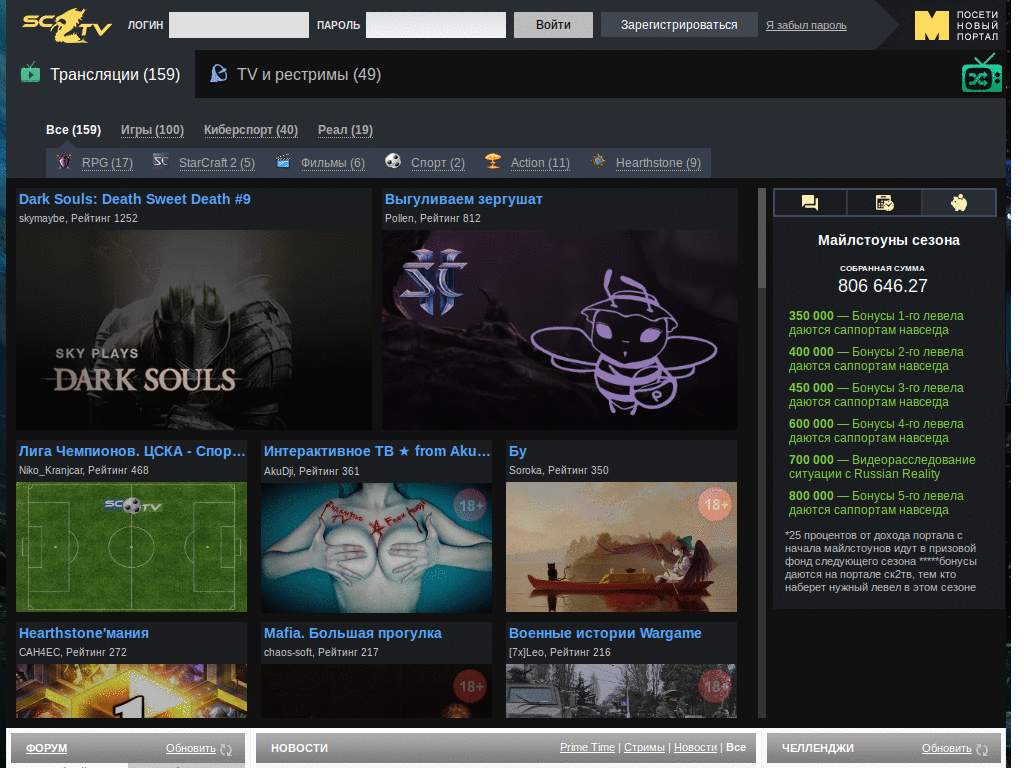Viewport: 1024px width, 768px height.
Task: Click the Hearthstone category icon
Action: pyautogui.click(x=598, y=161)
